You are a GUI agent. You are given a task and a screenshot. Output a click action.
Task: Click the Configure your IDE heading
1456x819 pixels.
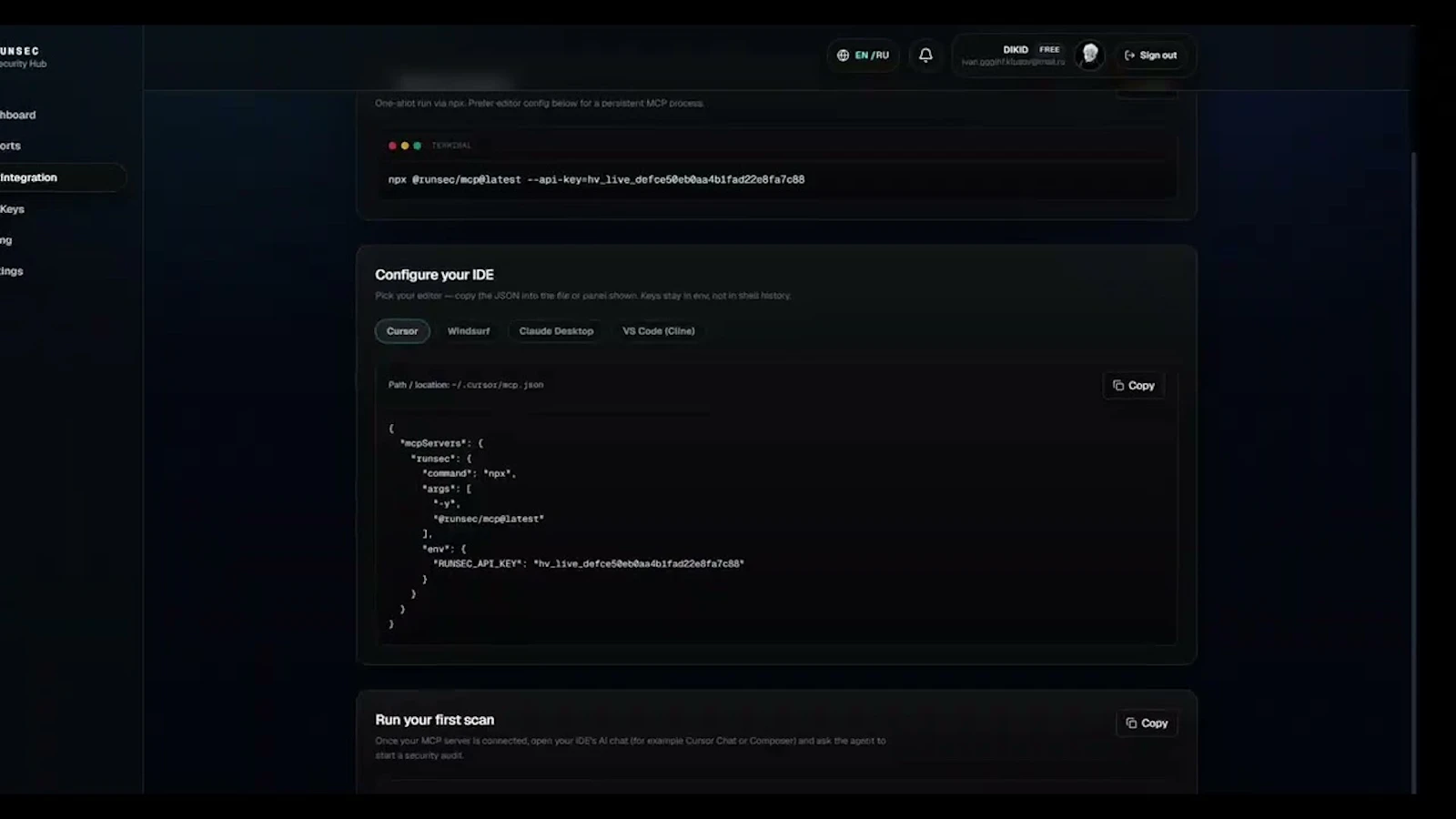pyautogui.click(x=434, y=275)
